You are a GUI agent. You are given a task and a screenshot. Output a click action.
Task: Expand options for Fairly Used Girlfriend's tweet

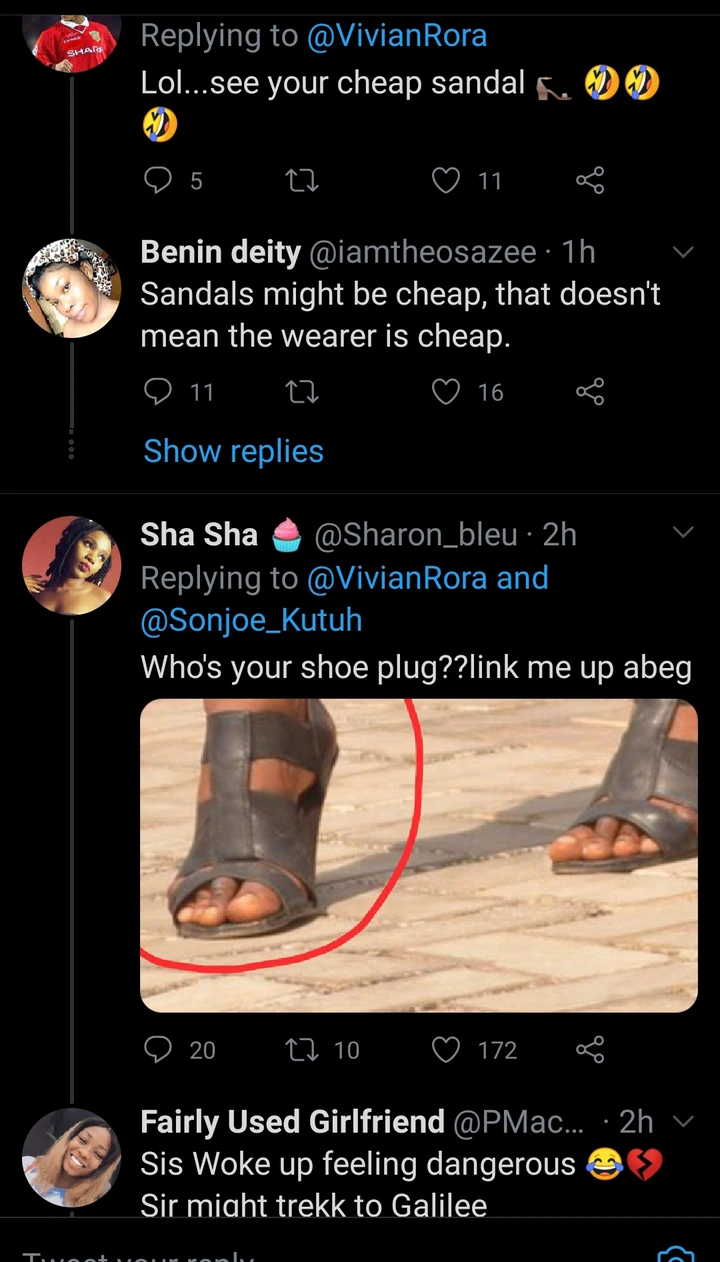(683, 1122)
